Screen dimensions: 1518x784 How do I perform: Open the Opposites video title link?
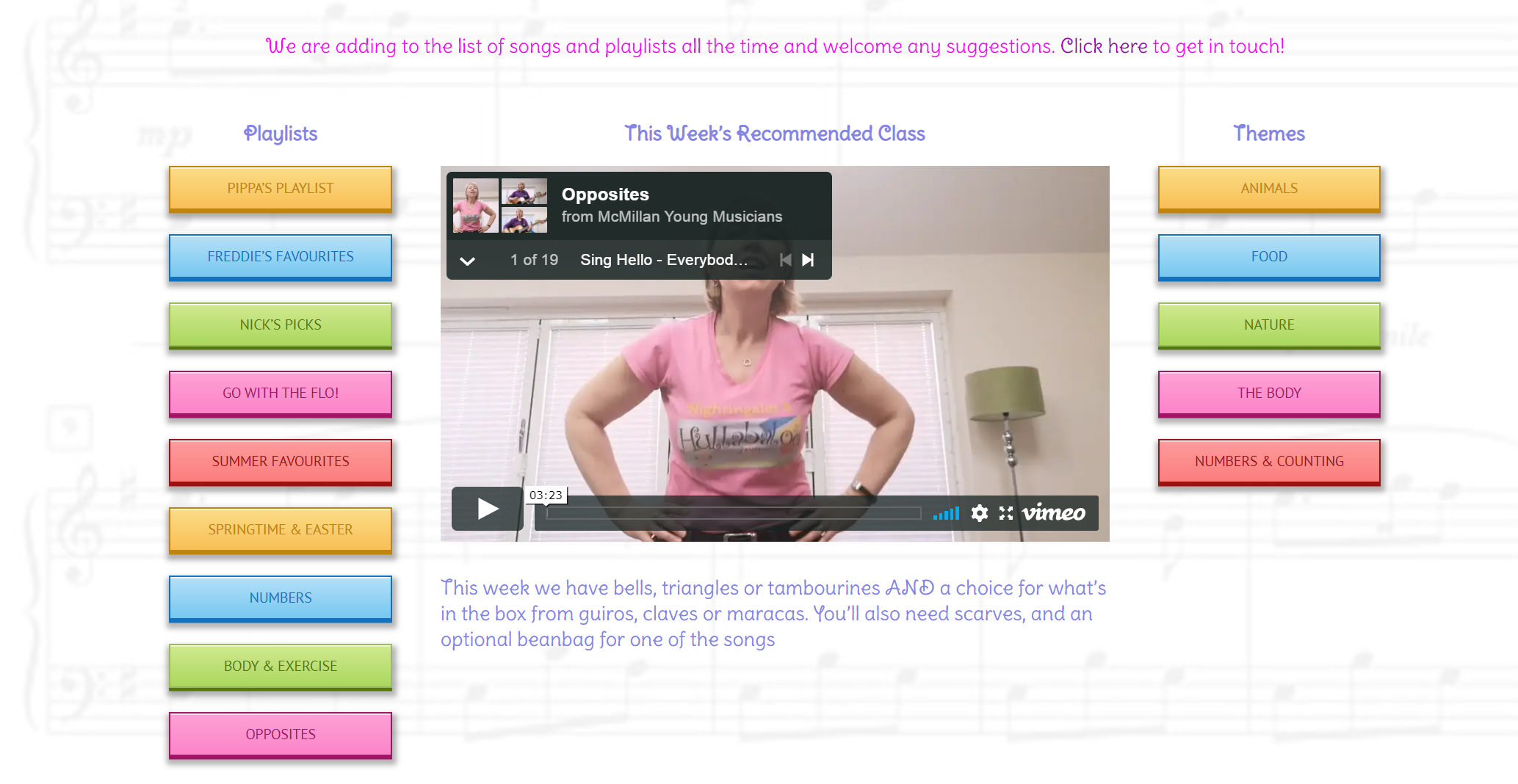605,195
